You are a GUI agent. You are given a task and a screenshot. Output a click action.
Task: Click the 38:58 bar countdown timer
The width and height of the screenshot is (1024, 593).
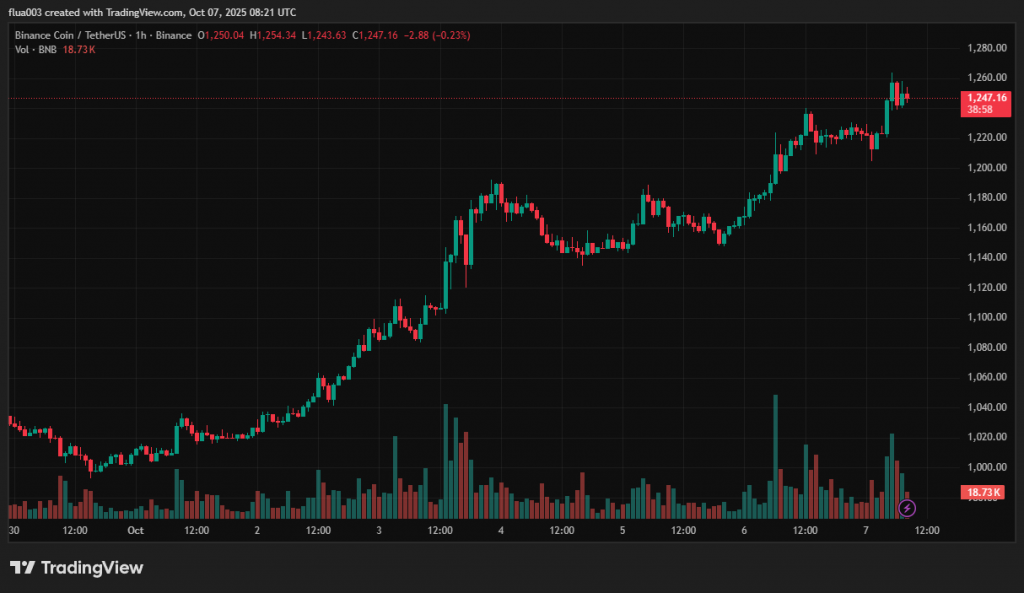(980, 109)
